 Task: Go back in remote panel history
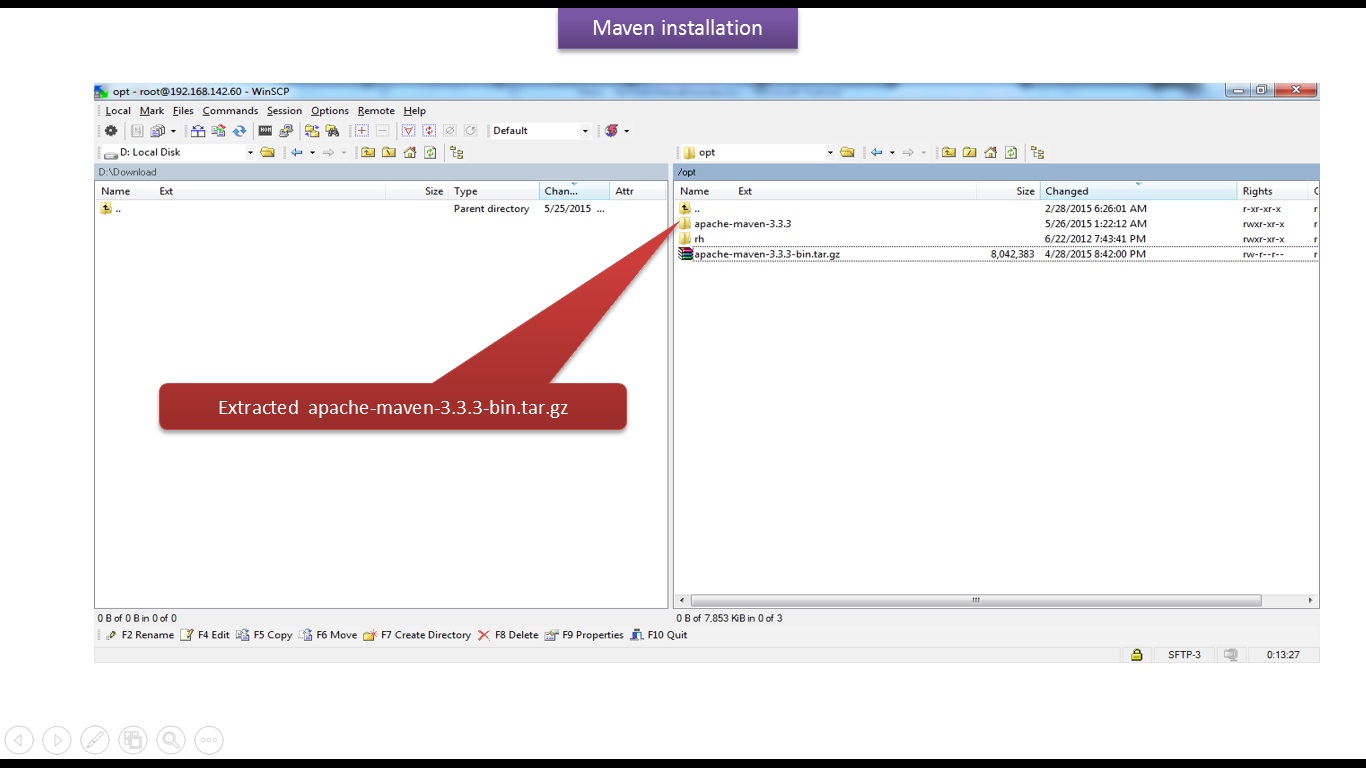coord(876,153)
